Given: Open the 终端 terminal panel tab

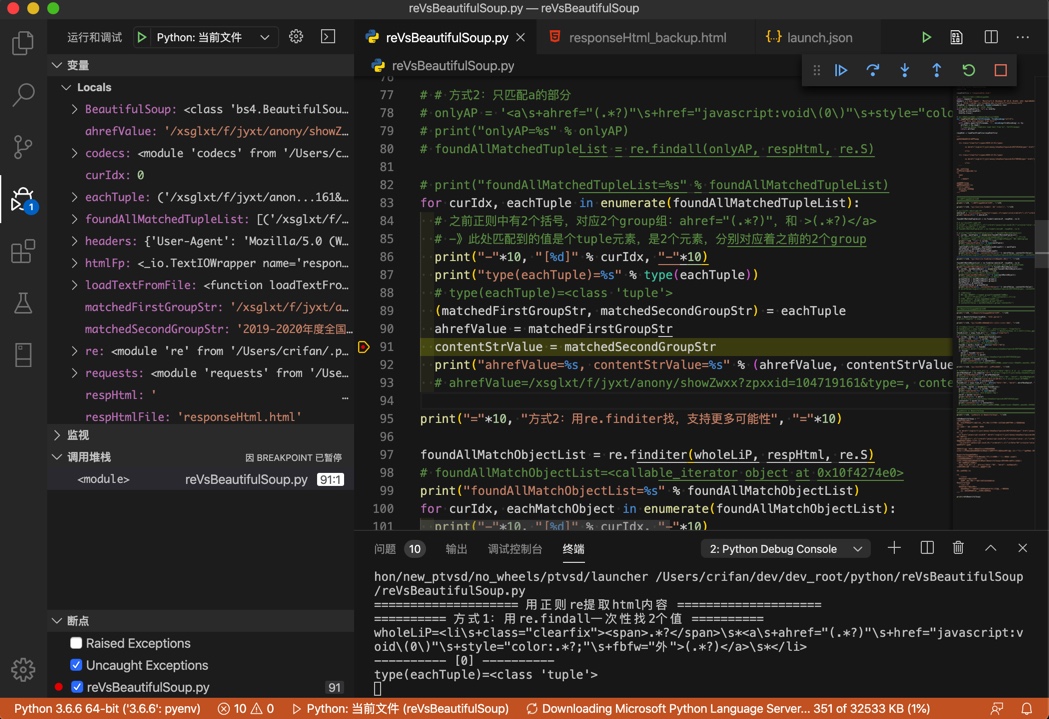Looking at the screenshot, I should [x=573, y=549].
